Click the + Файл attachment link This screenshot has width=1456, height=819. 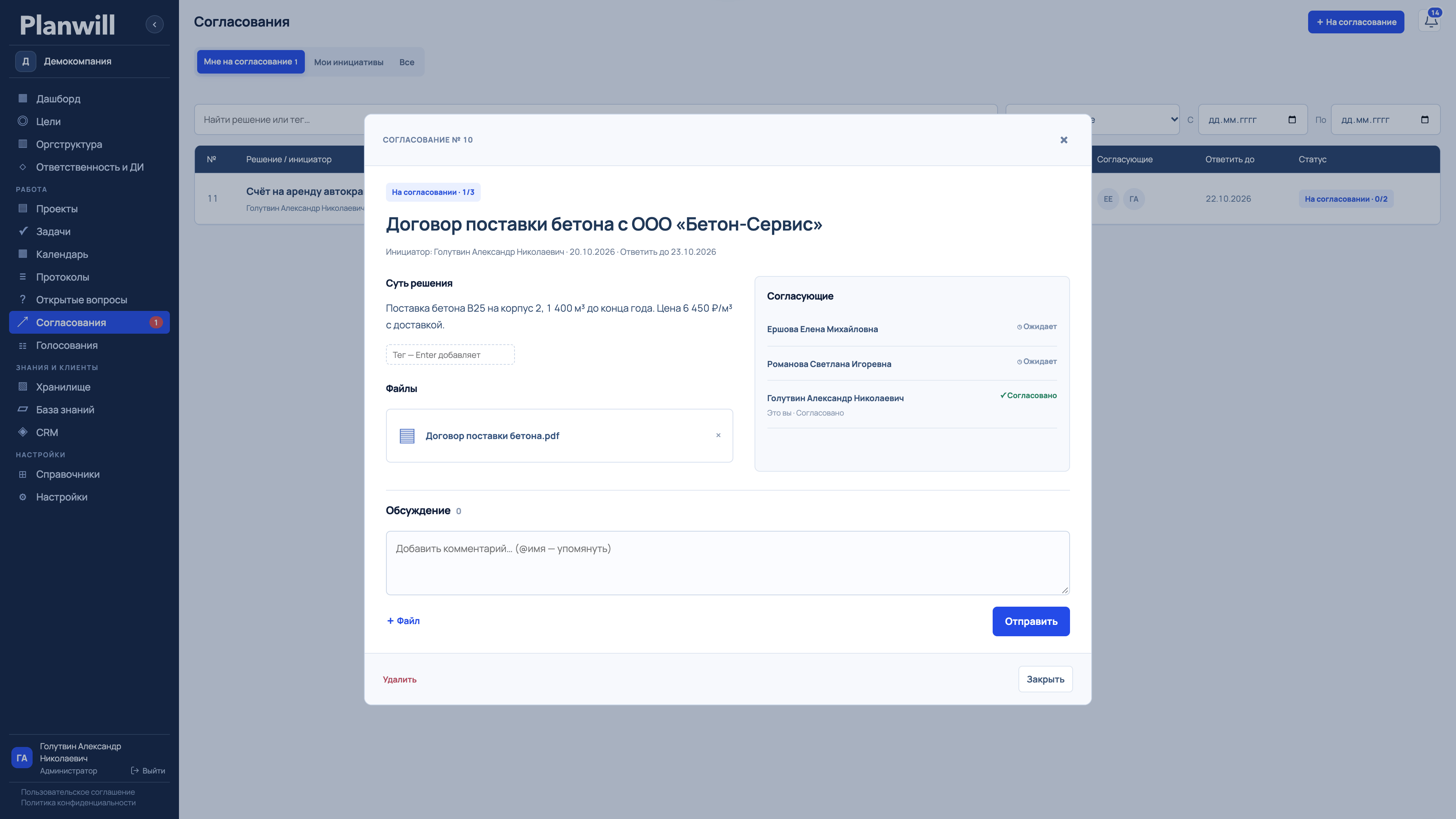403,621
